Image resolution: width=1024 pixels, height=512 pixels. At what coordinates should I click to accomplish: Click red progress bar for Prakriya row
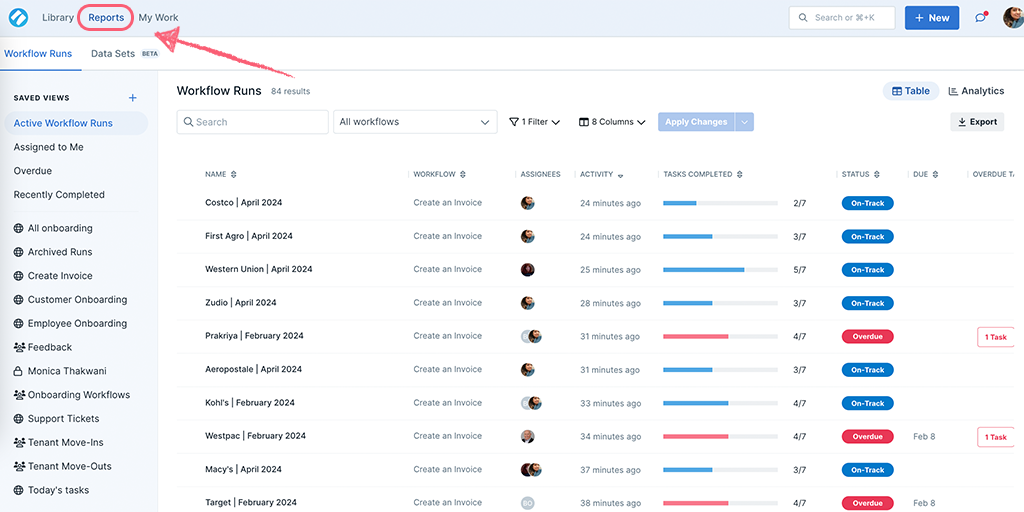coord(720,336)
